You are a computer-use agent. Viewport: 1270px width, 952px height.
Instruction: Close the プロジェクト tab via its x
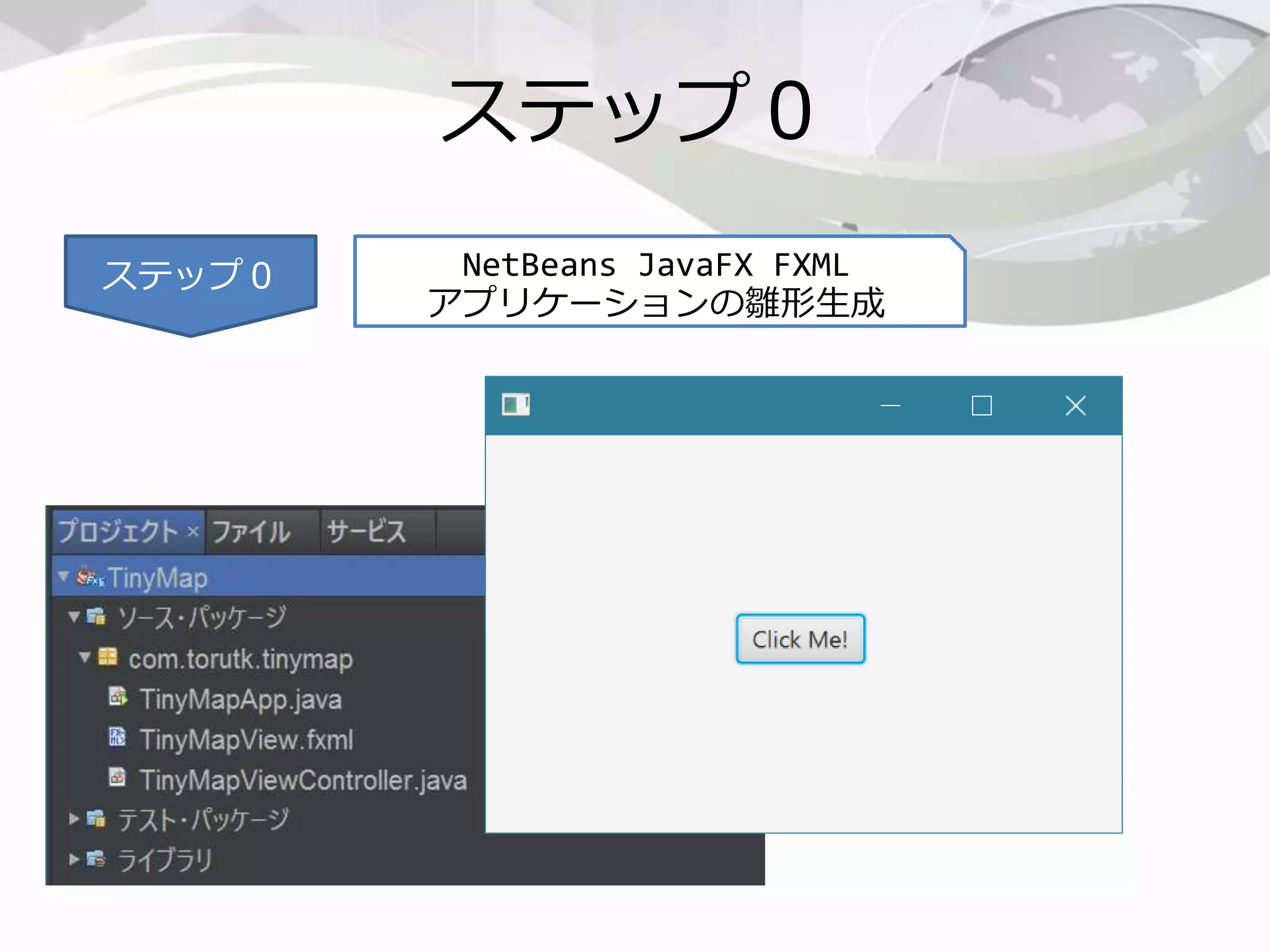coord(193,532)
